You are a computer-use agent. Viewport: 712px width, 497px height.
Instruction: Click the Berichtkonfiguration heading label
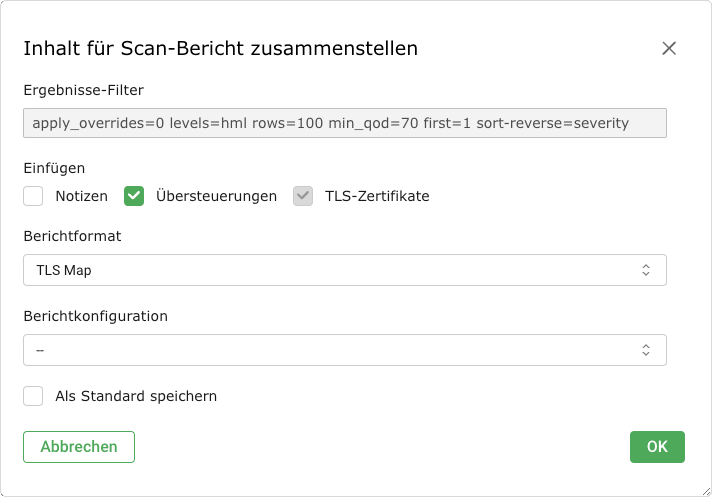click(x=95, y=316)
